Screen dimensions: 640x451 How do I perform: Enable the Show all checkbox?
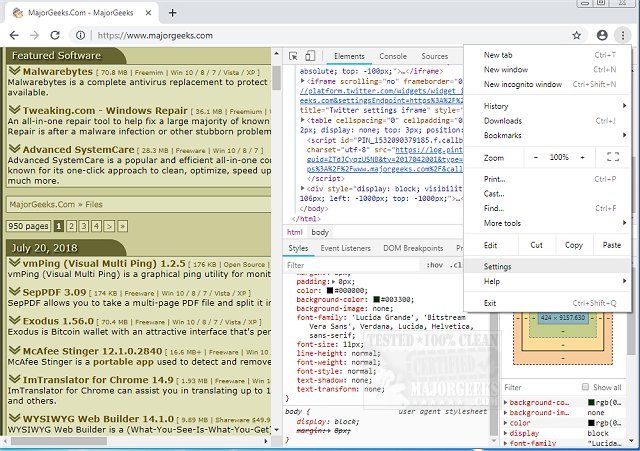coord(584,387)
